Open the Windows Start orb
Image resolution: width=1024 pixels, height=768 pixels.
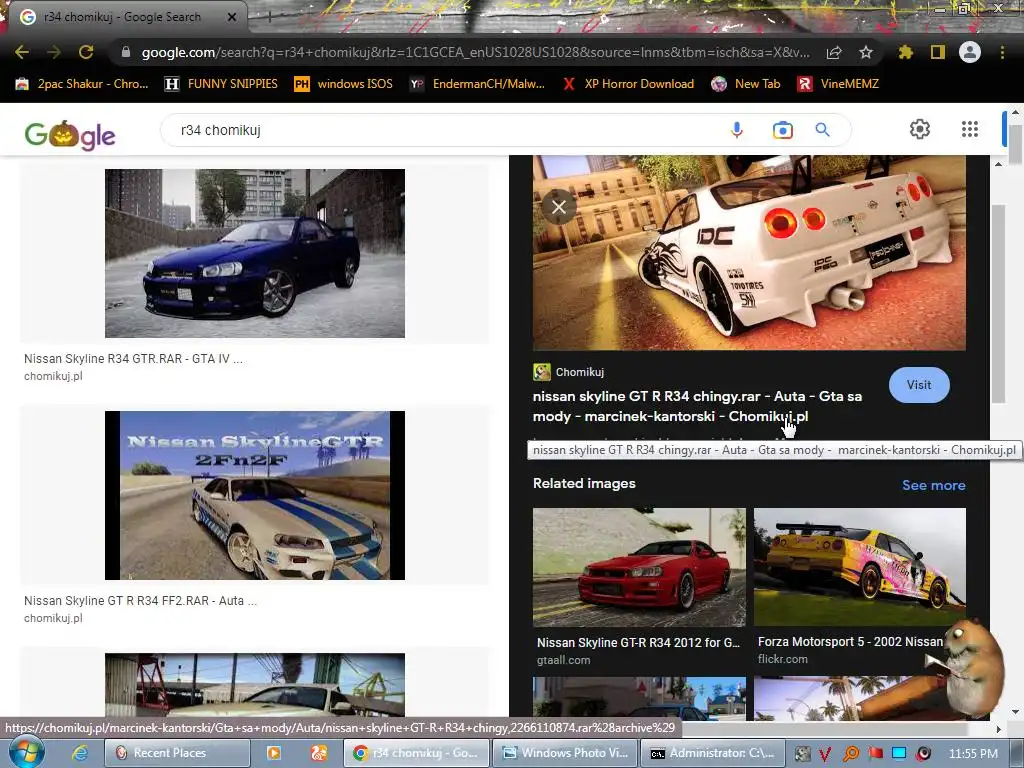[26, 752]
